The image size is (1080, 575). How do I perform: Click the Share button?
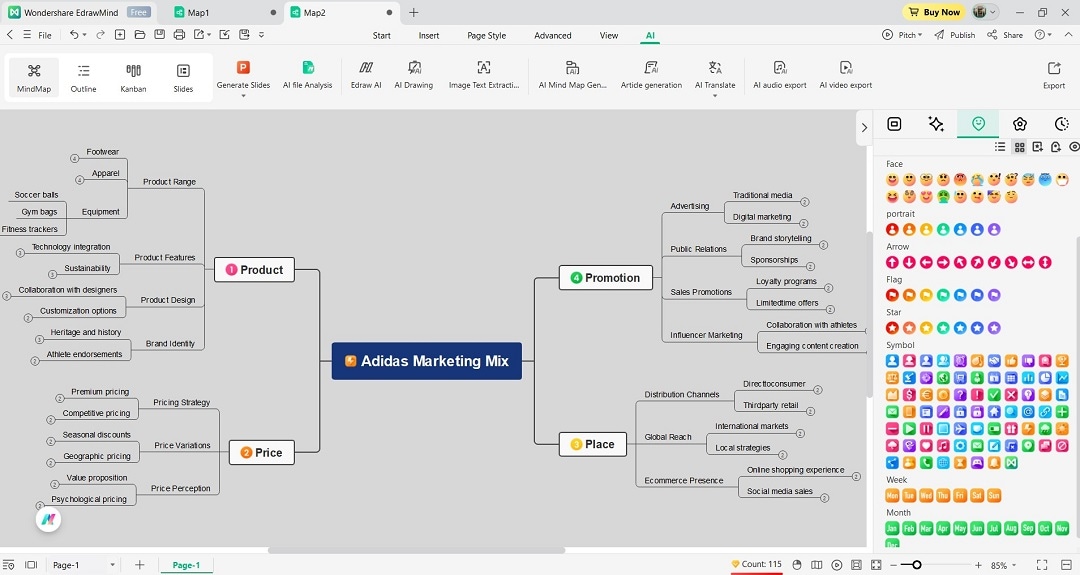point(1005,34)
